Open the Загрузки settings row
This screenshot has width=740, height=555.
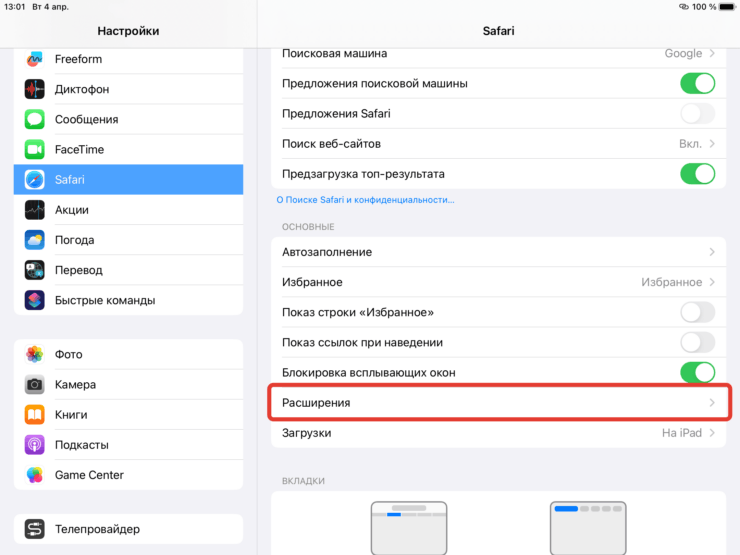499,433
